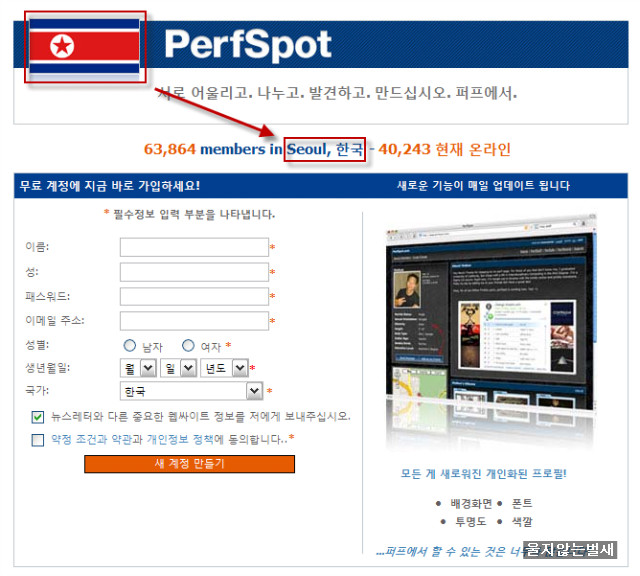
Task: Click '무료 계정에 지금 바로 가입하세요!' header
Action: [110, 186]
